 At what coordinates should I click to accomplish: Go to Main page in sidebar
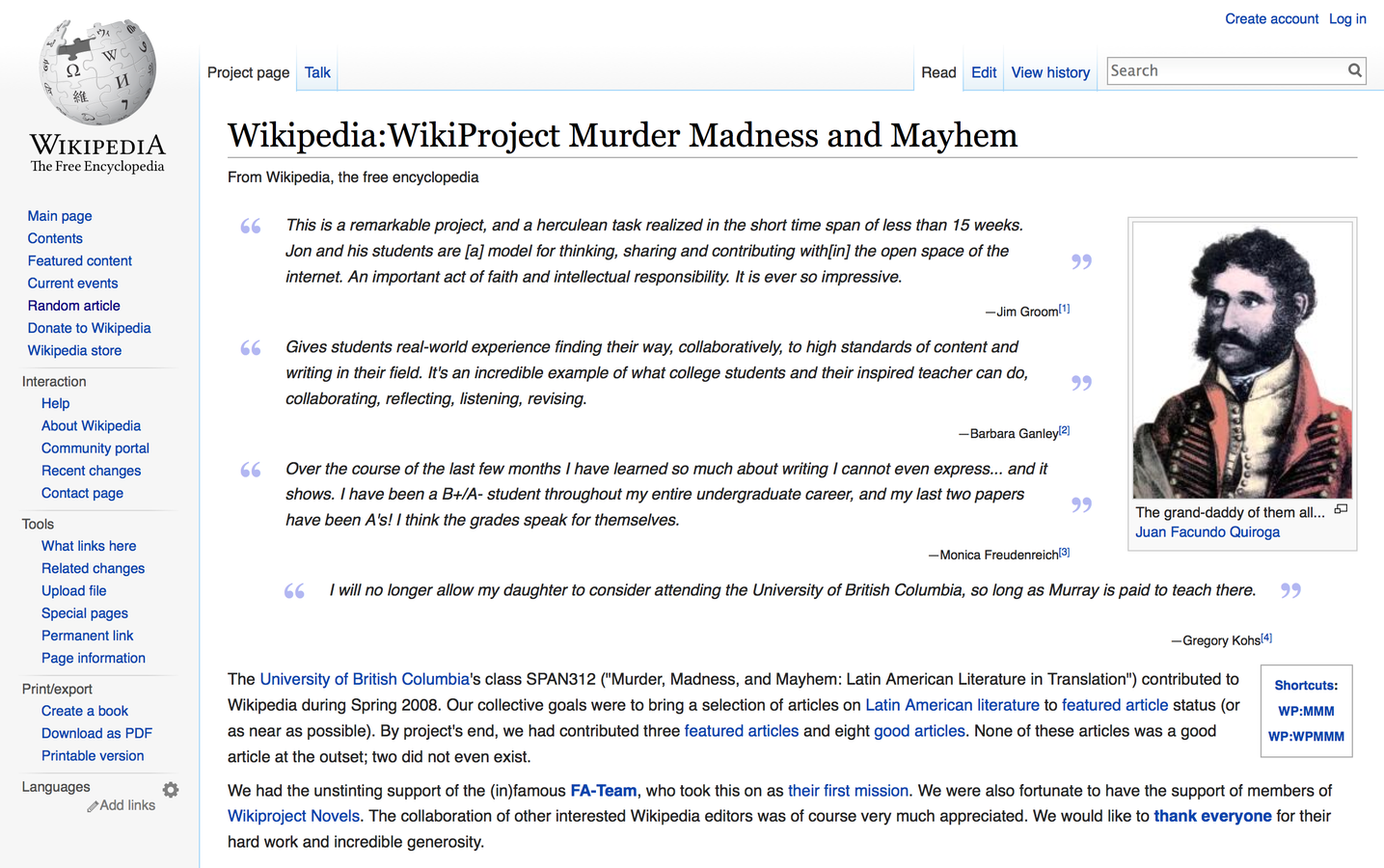coord(60,216)
